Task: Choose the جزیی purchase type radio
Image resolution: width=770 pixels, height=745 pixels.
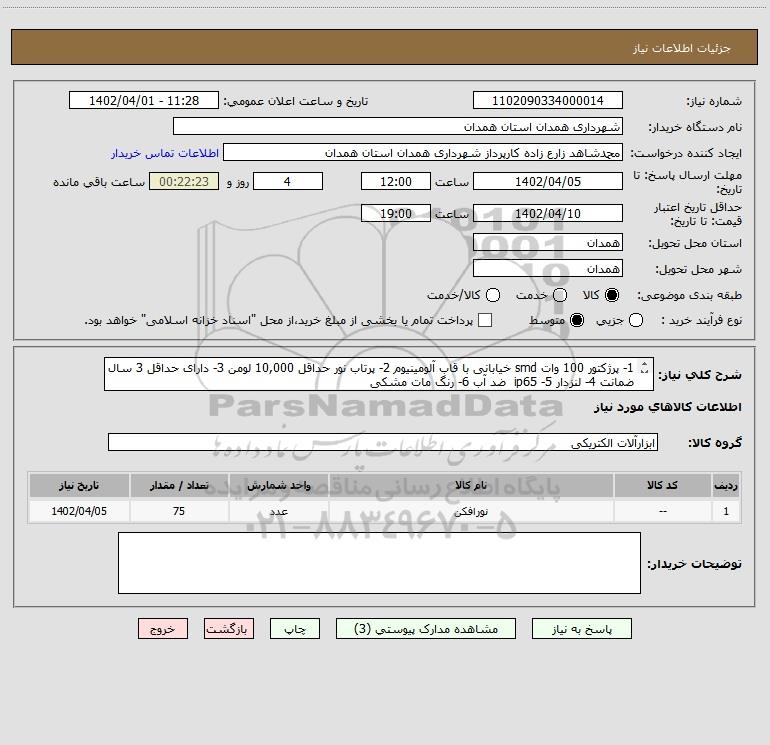Action: (635, 321)
